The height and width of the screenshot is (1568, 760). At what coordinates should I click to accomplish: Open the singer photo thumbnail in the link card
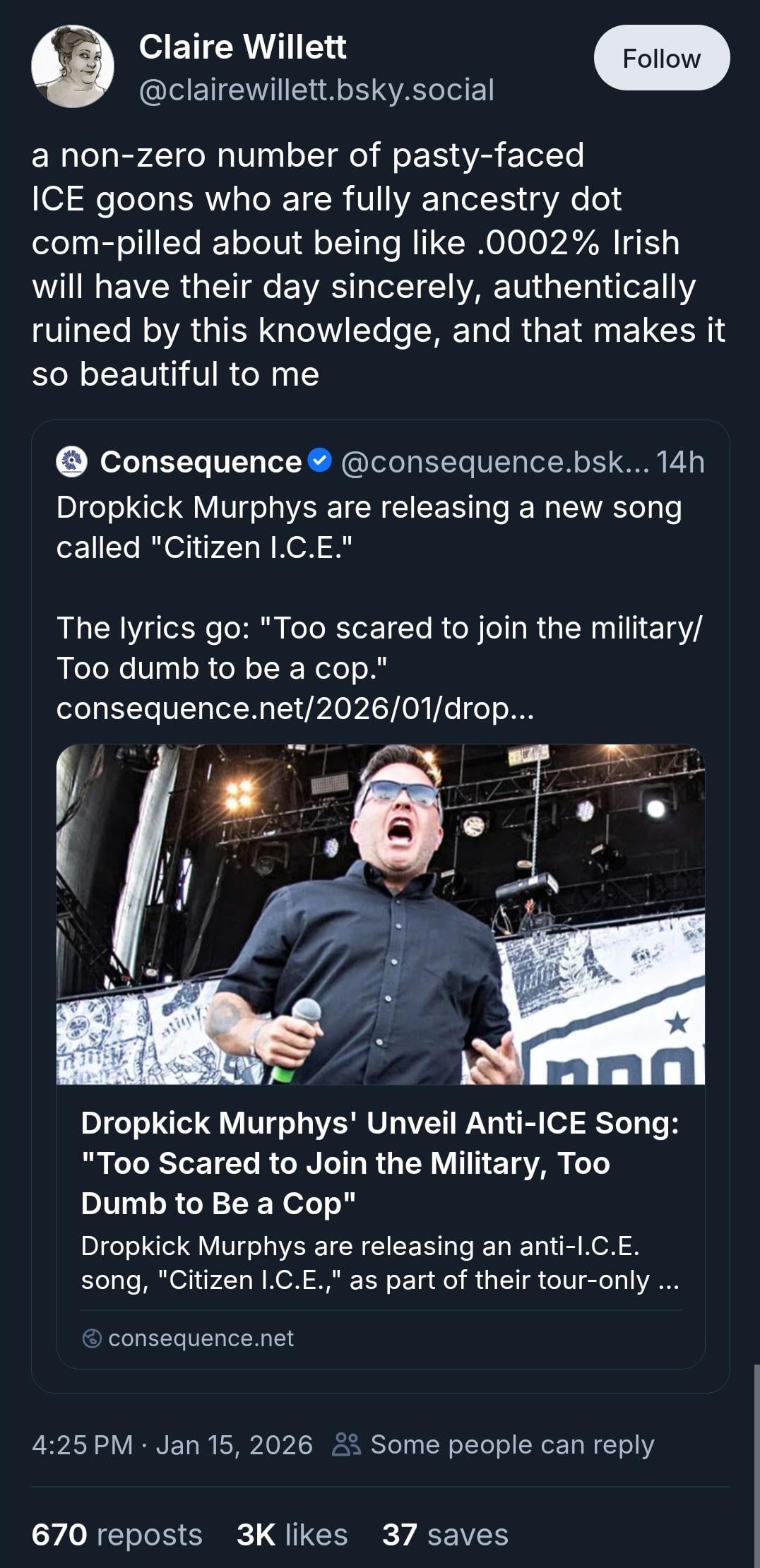[380, 914]
